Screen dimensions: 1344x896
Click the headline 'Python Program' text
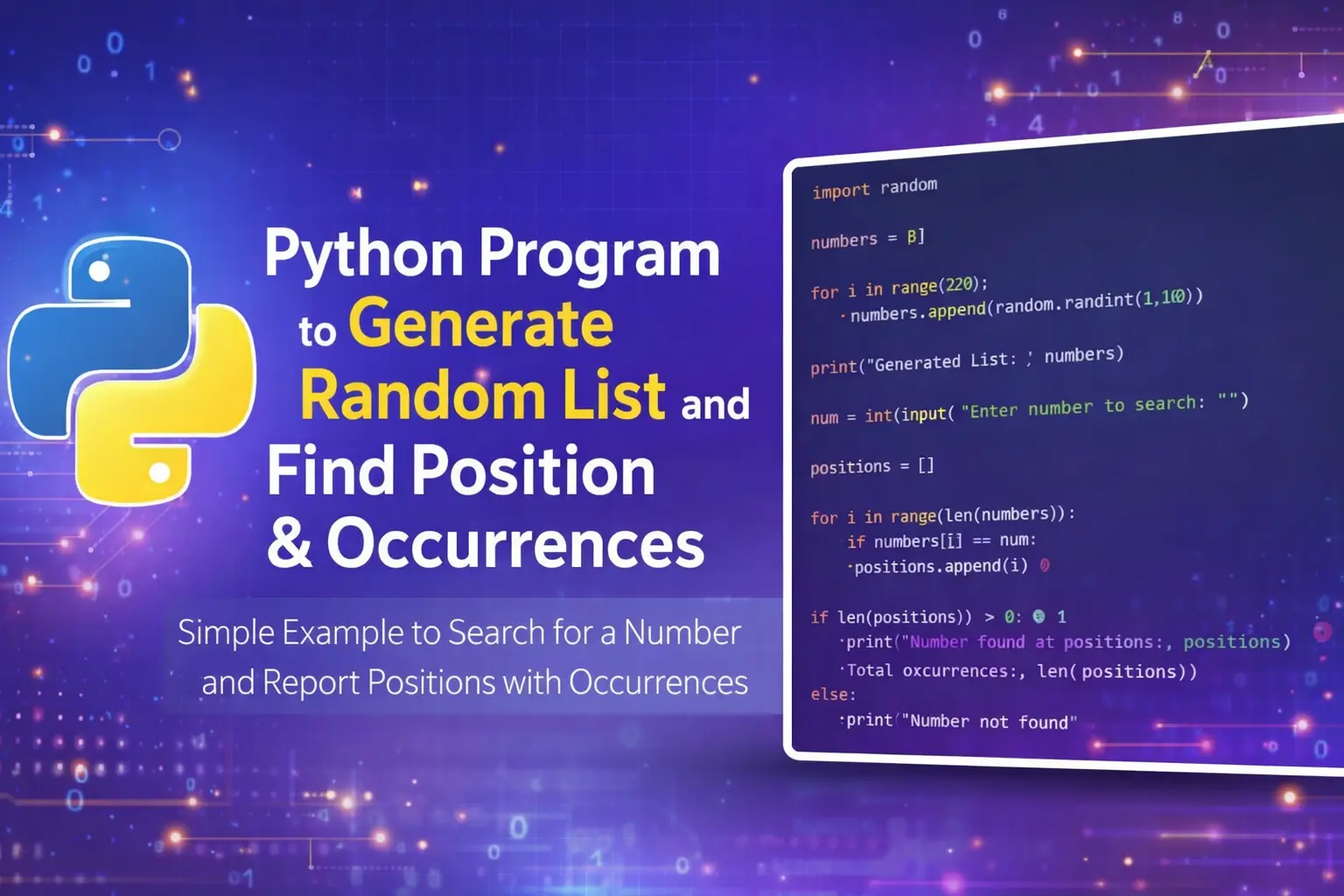point(493,255)
